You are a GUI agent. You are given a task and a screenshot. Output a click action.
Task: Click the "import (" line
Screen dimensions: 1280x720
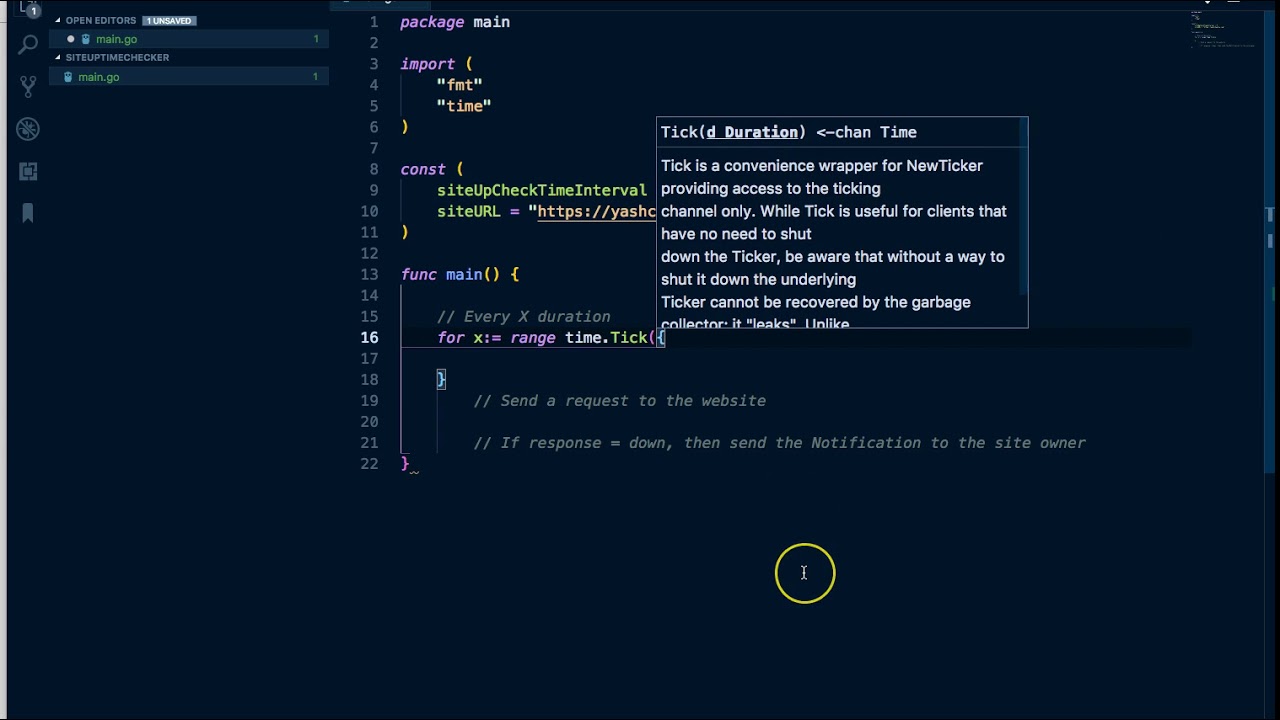click(x=437, y=64)
